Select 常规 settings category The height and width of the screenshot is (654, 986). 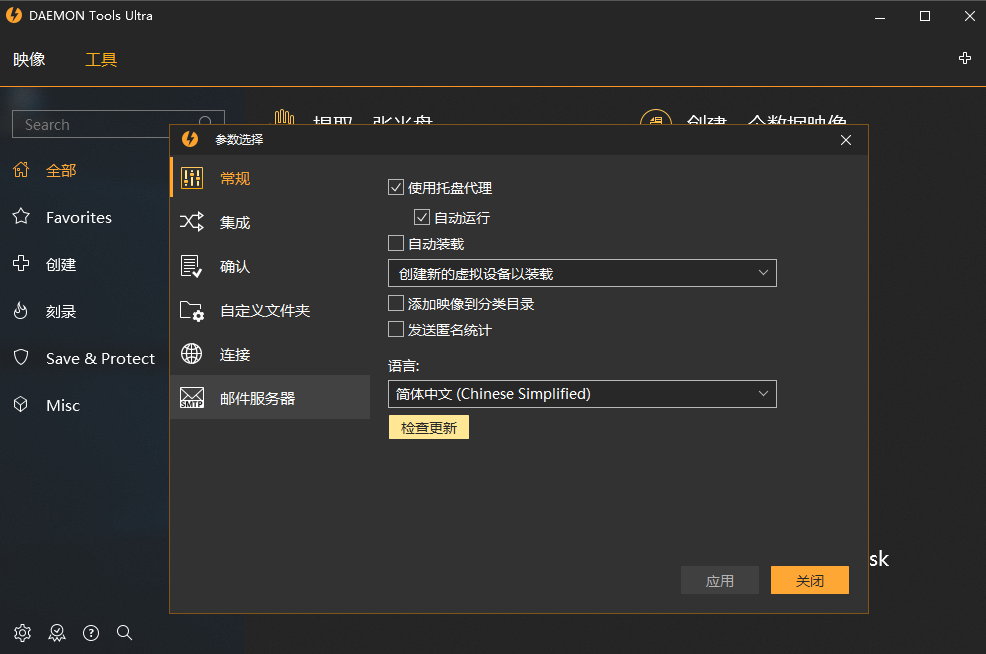[270, 178]
